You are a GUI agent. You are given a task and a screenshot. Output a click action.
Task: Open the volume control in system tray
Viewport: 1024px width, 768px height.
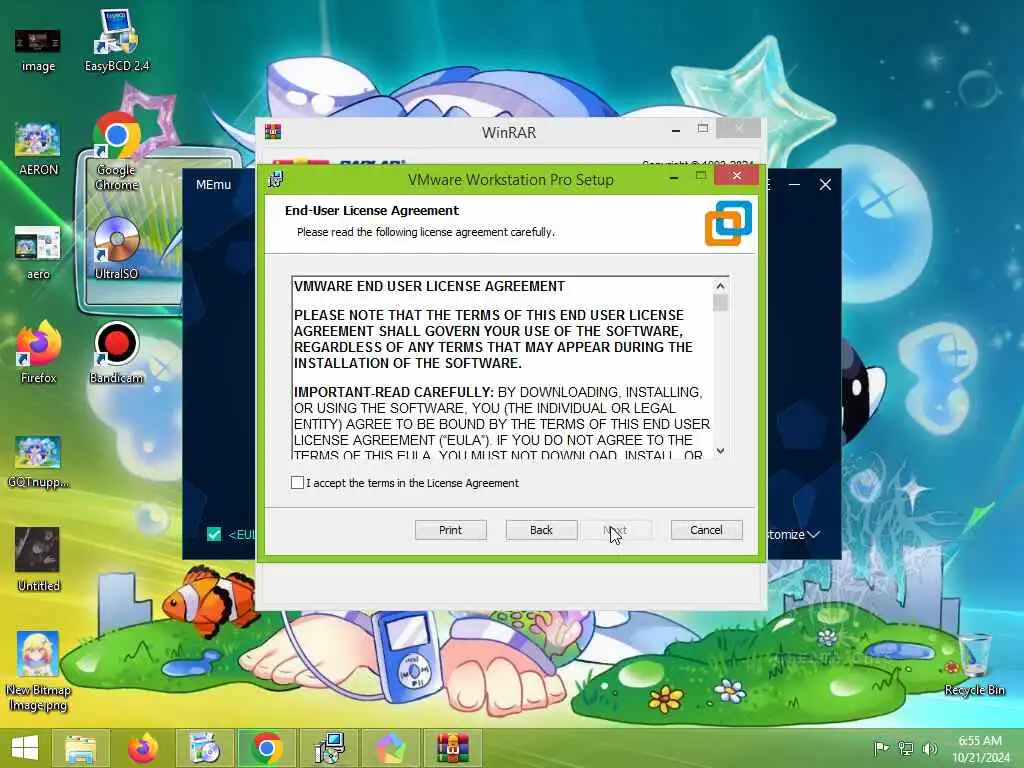point(929,748)
